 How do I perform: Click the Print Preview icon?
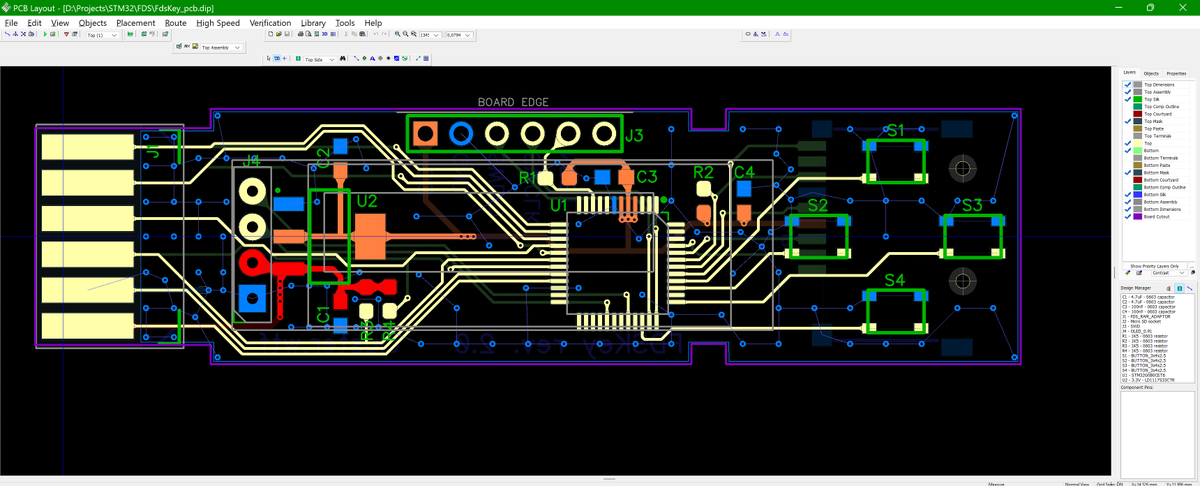pos(308,34)
